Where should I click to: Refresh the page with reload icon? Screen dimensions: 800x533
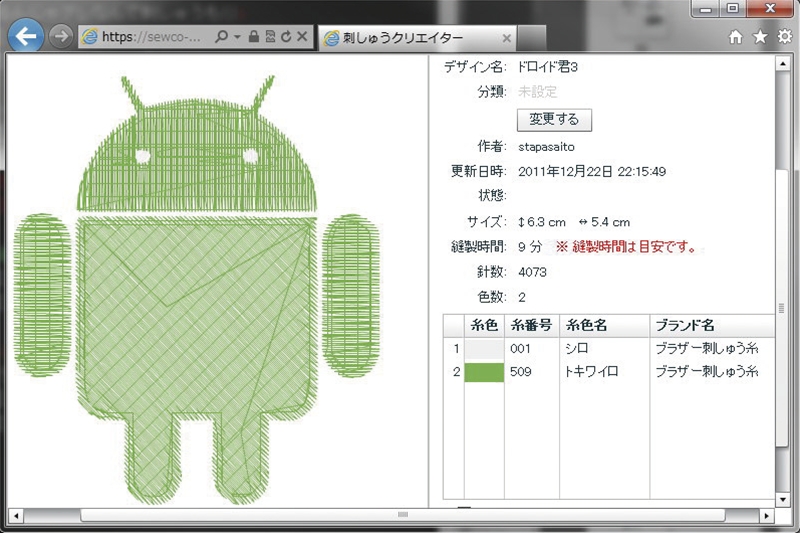(x=286, y=37)
